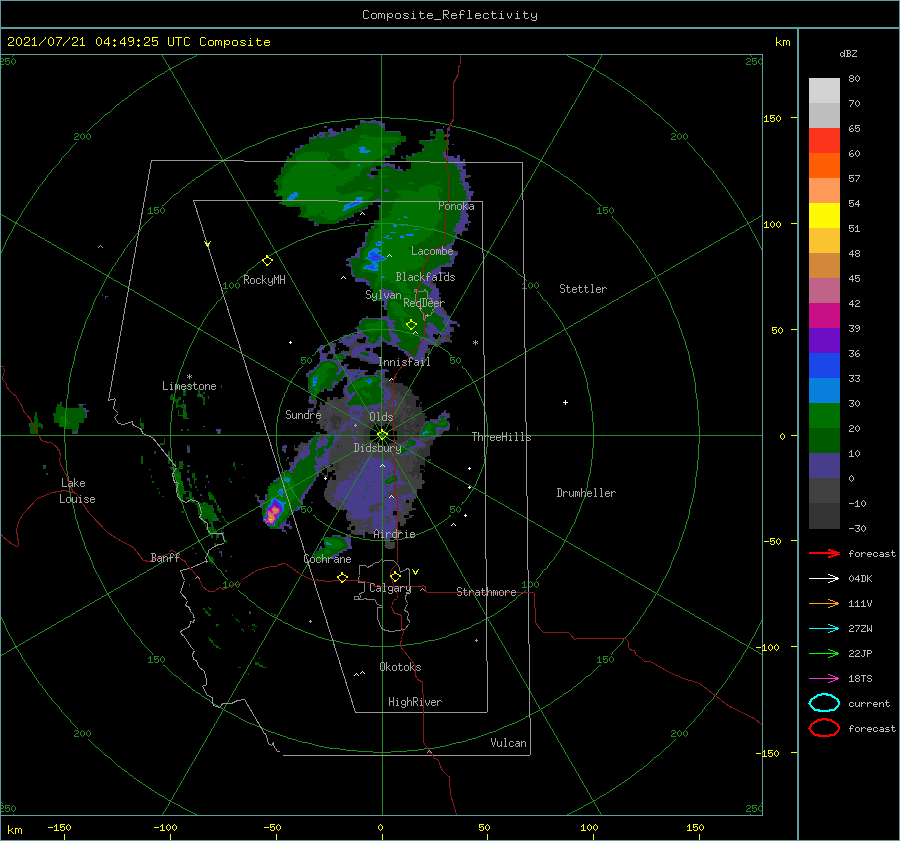The image size is (900, 841).
Task: Click the -50 tick on the right axis
Action: click(x=771, y=541)
